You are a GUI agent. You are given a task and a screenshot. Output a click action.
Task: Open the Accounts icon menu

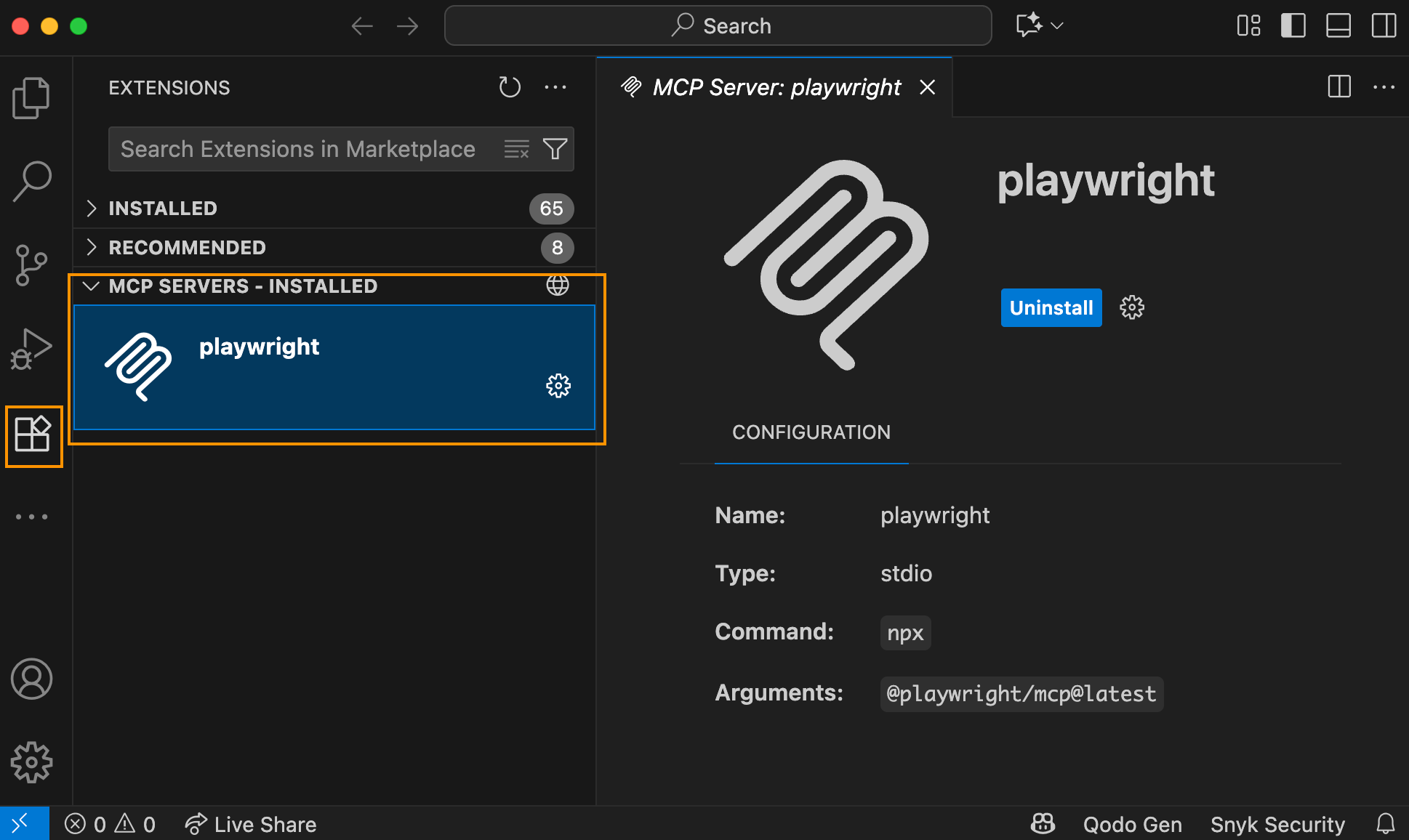pos(31,679)
